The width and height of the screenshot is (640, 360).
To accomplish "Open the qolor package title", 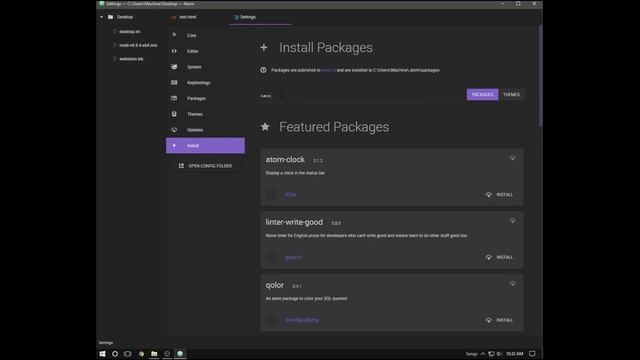I will click(275, 285).
